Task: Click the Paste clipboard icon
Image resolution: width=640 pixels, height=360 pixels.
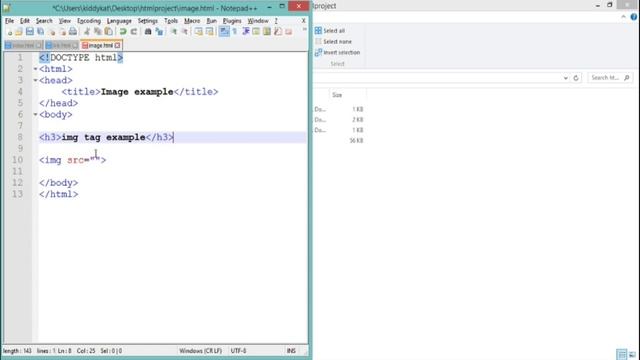Action: click(x=108, y=32)
